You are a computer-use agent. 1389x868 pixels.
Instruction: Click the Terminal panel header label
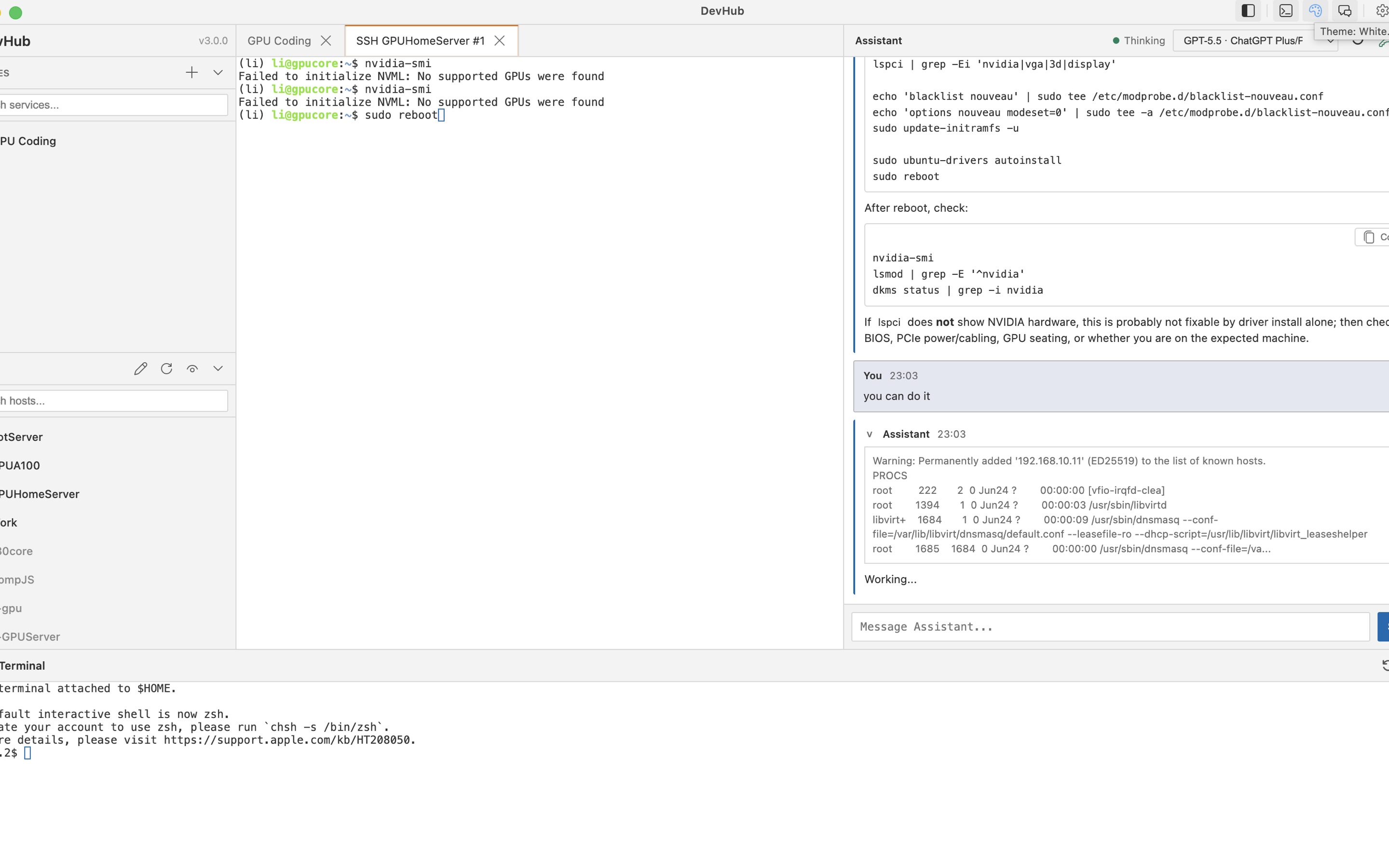coord(22,666)
